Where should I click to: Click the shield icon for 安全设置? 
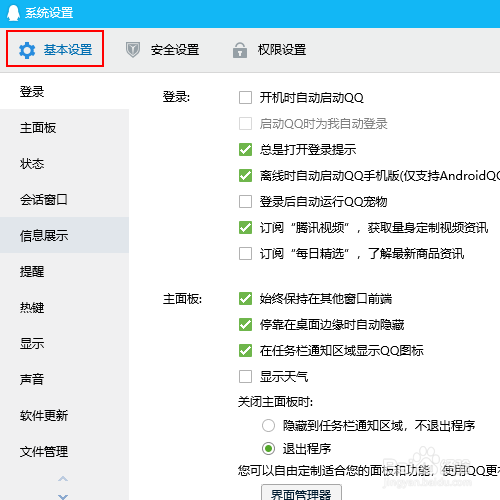(133, 50)
